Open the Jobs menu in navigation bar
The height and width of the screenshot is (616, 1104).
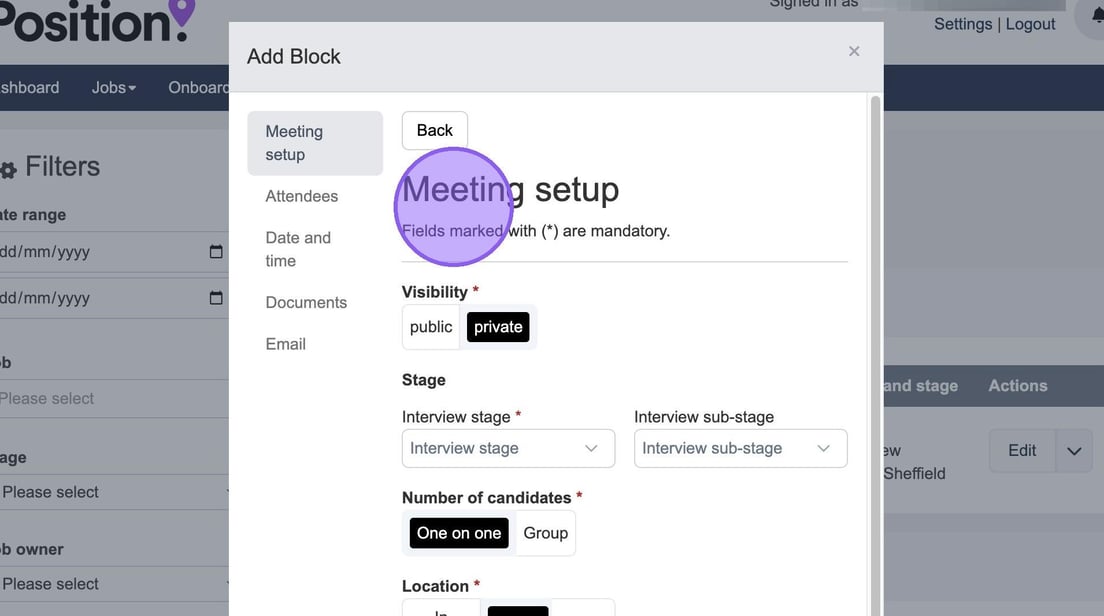tap(113, 87)
